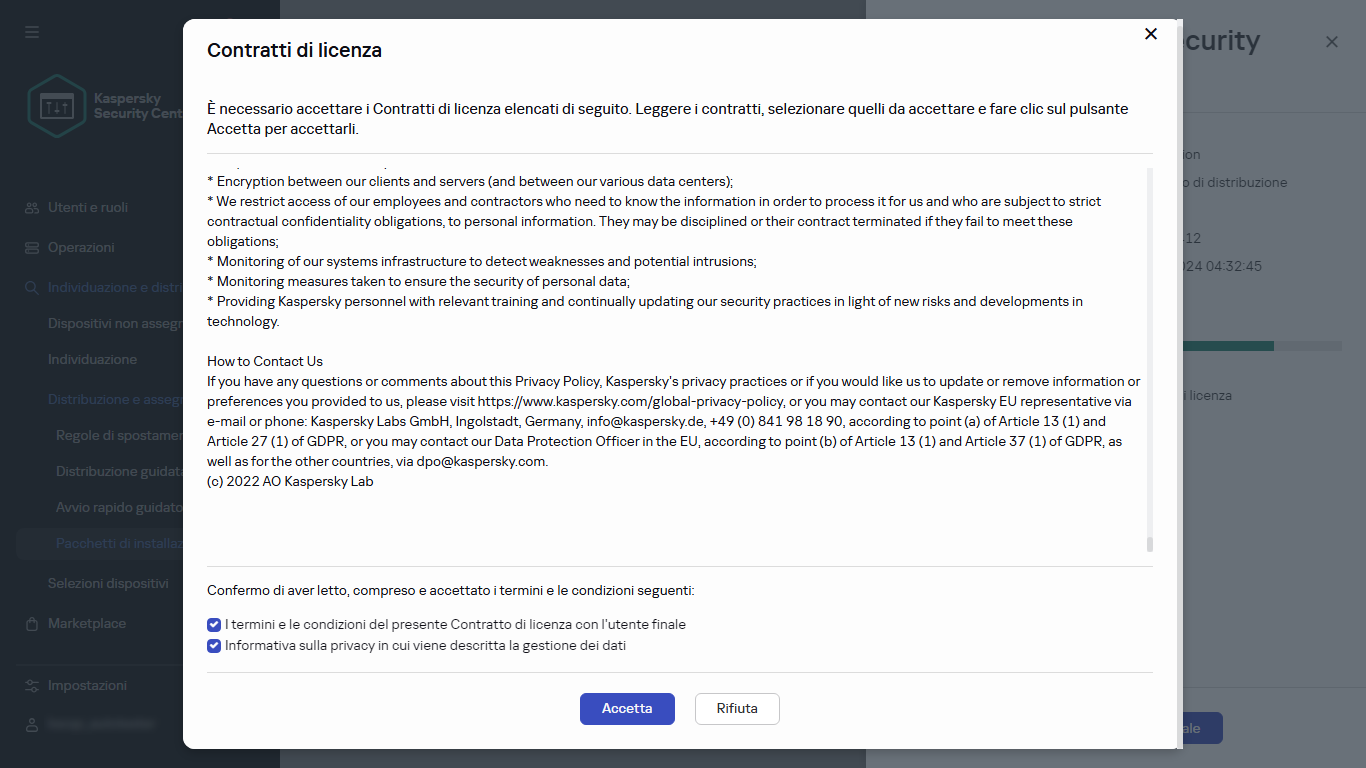Viewport: 1366px width, 768px height.
Task: Click the Individuazione magnifier icon
Action: [x=32, y=288]
